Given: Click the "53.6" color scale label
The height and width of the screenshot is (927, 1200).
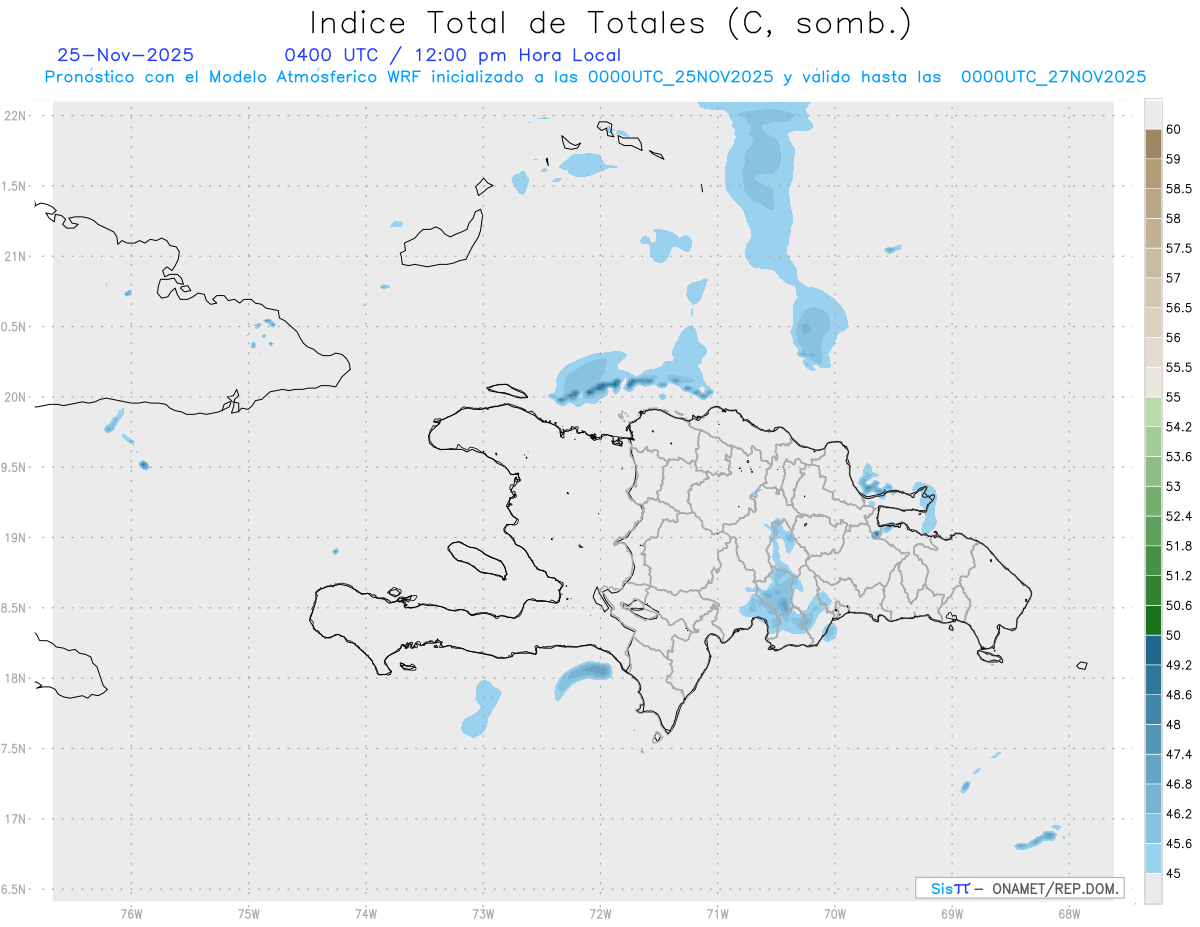Looking at the screenshot, I should [1179, 456].
